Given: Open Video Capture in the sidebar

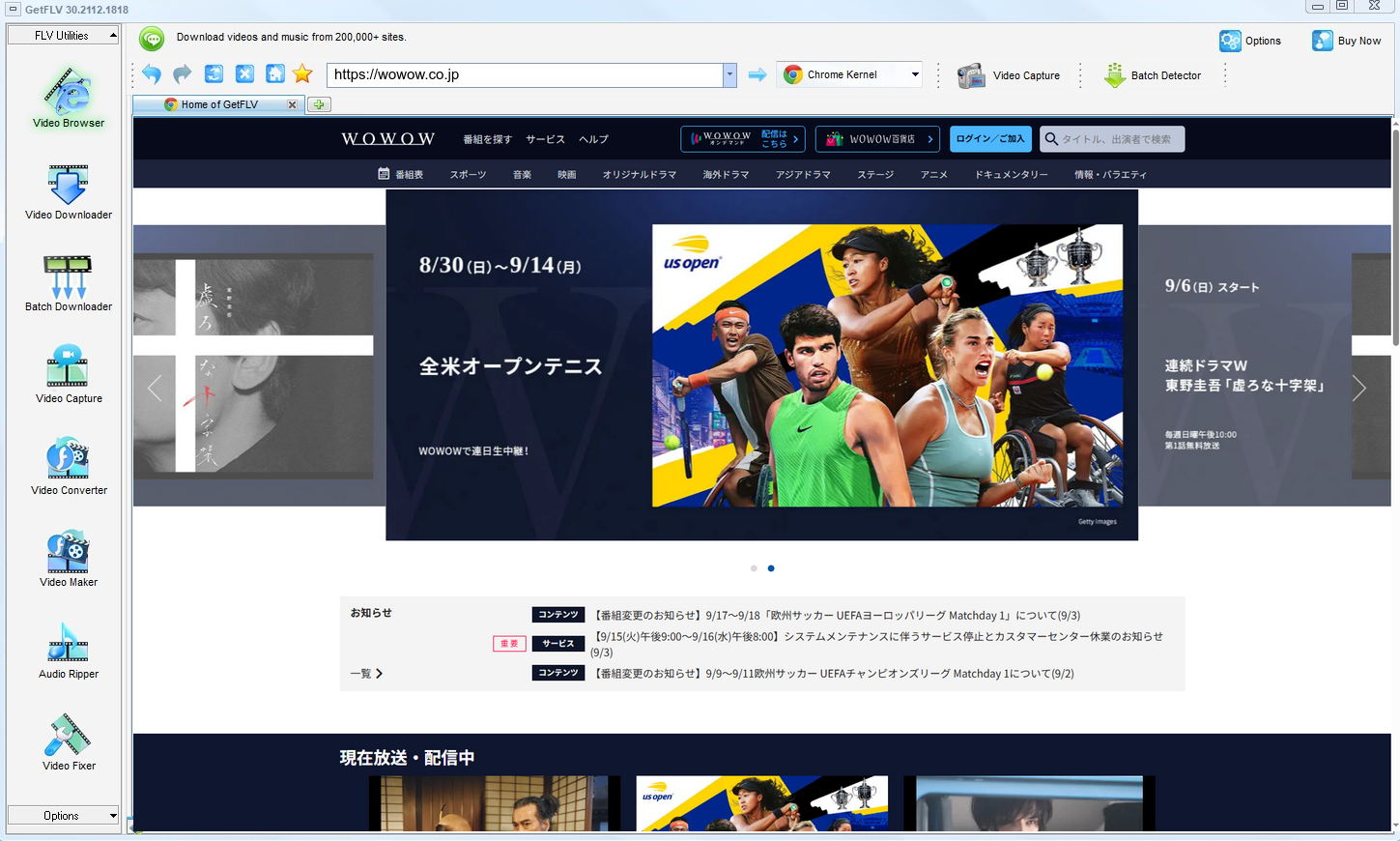Looking at the screenshot, I should click(69, 375).
